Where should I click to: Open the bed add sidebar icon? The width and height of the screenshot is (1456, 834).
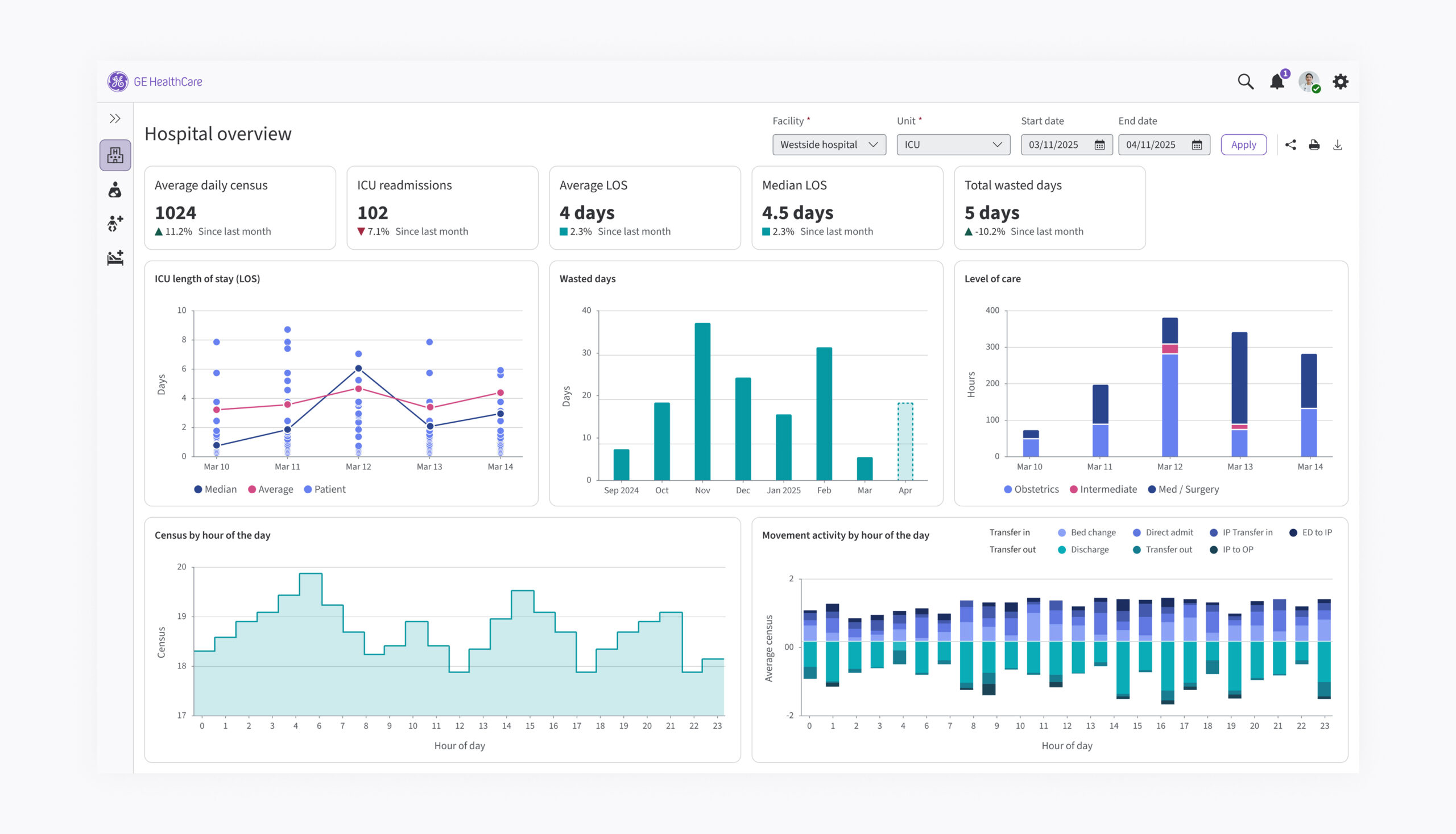(x=115, y=258)
